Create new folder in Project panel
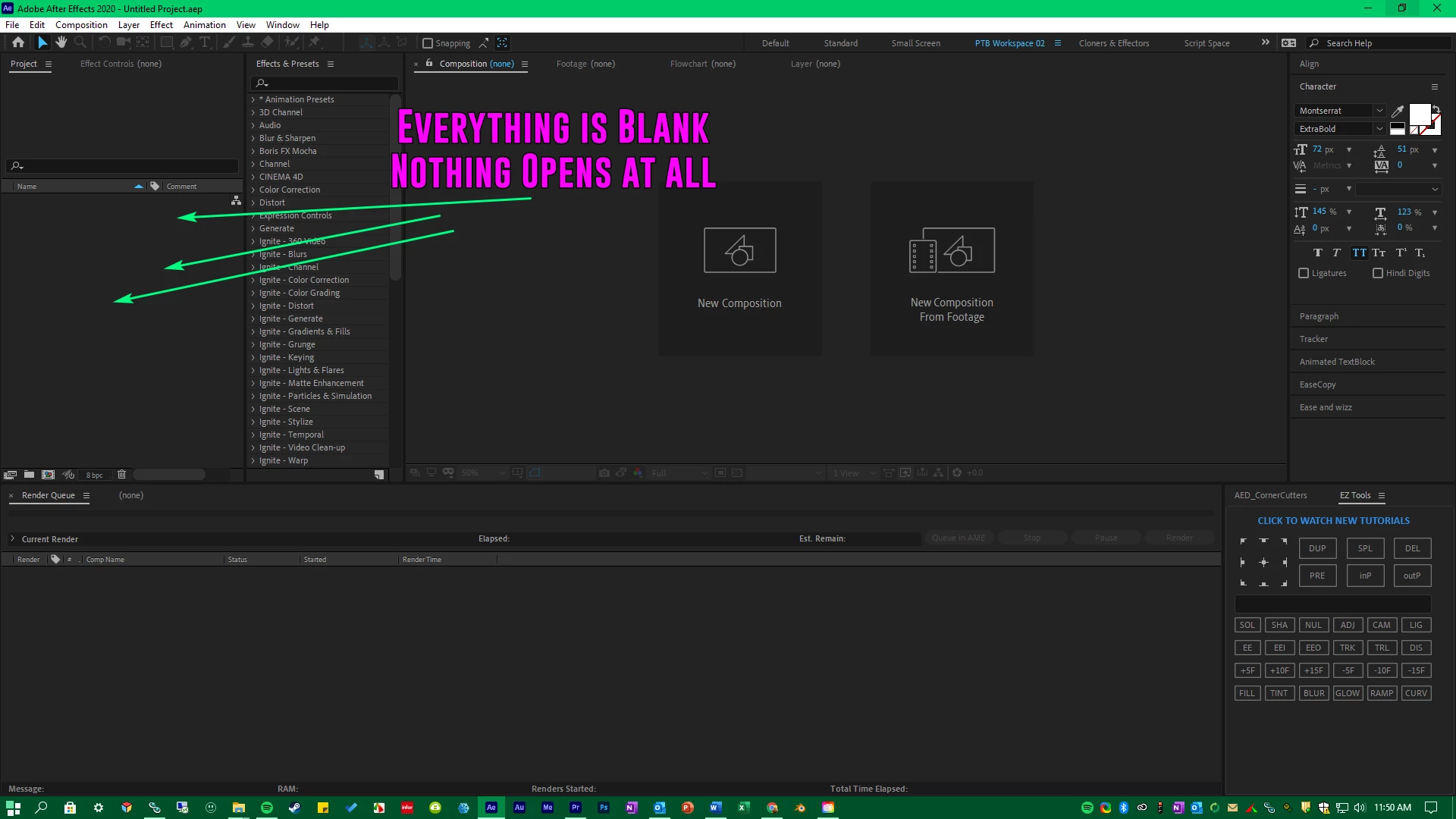 click(29, 475)
